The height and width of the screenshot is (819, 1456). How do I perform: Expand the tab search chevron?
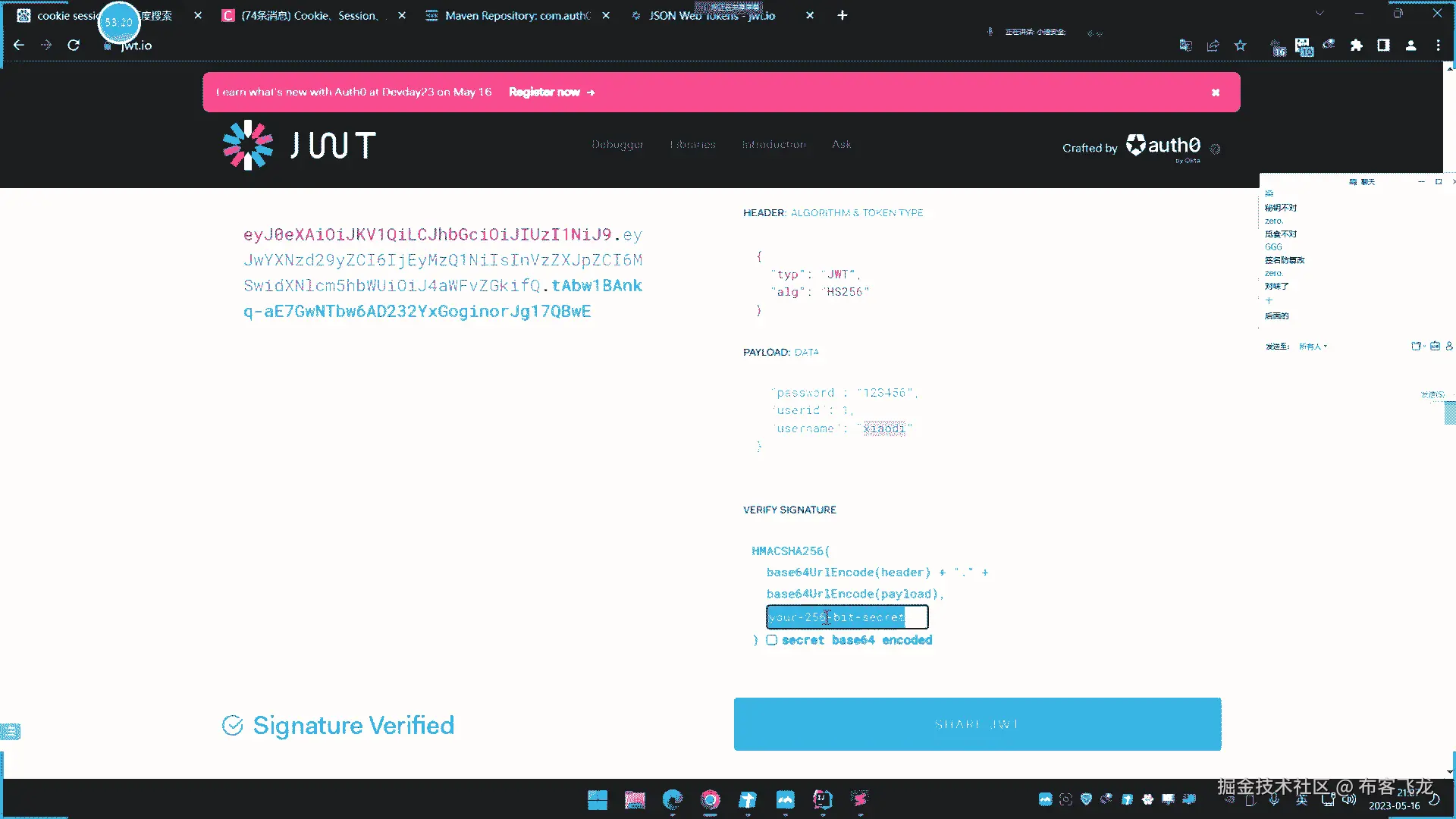click(1319, 14)
